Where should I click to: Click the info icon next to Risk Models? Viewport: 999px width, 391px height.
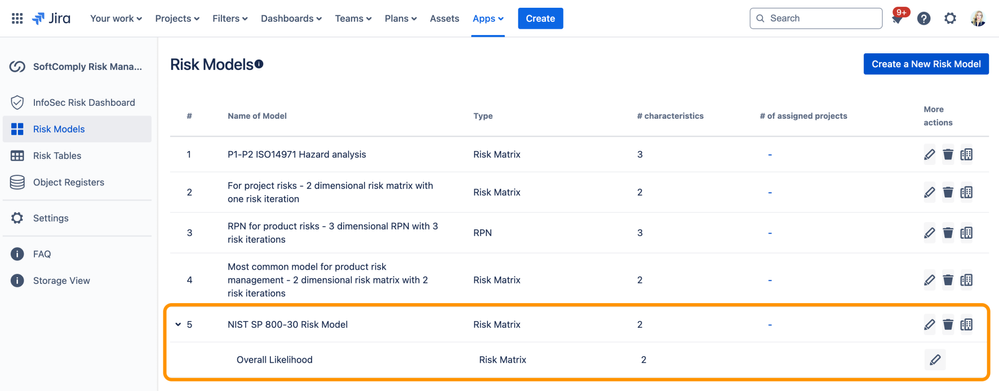[259, 64]
